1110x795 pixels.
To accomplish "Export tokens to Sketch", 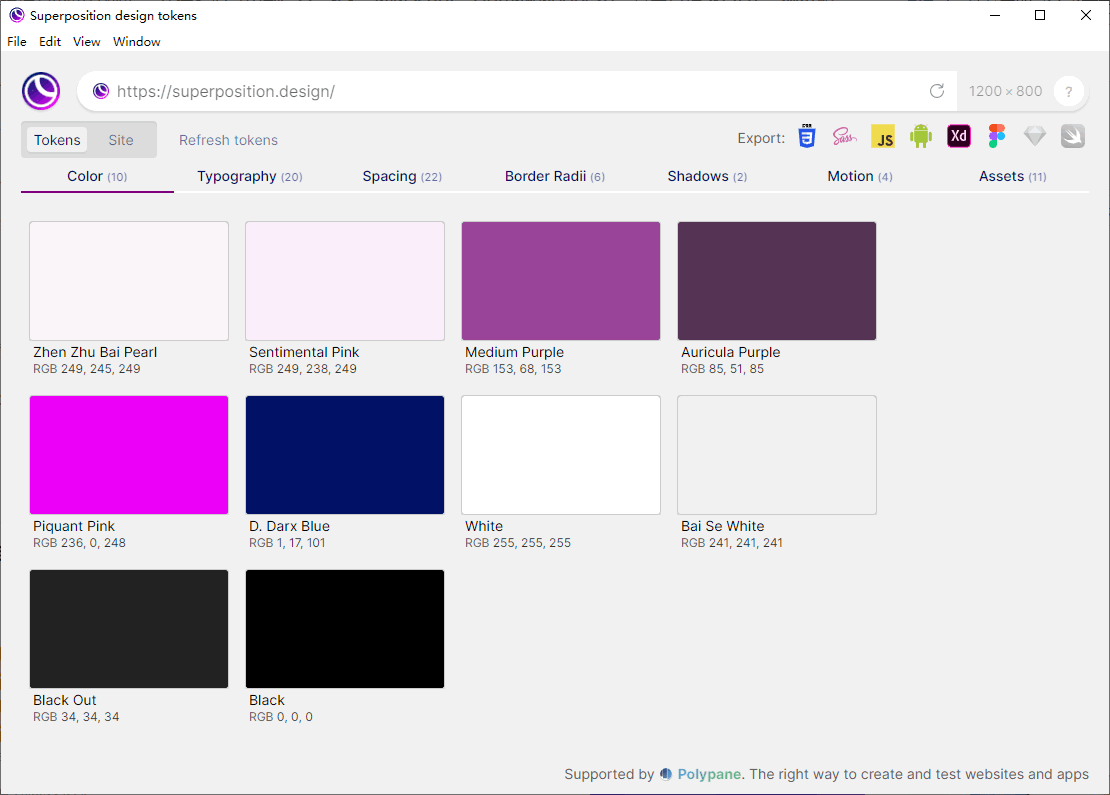I will pos(1035,137).
